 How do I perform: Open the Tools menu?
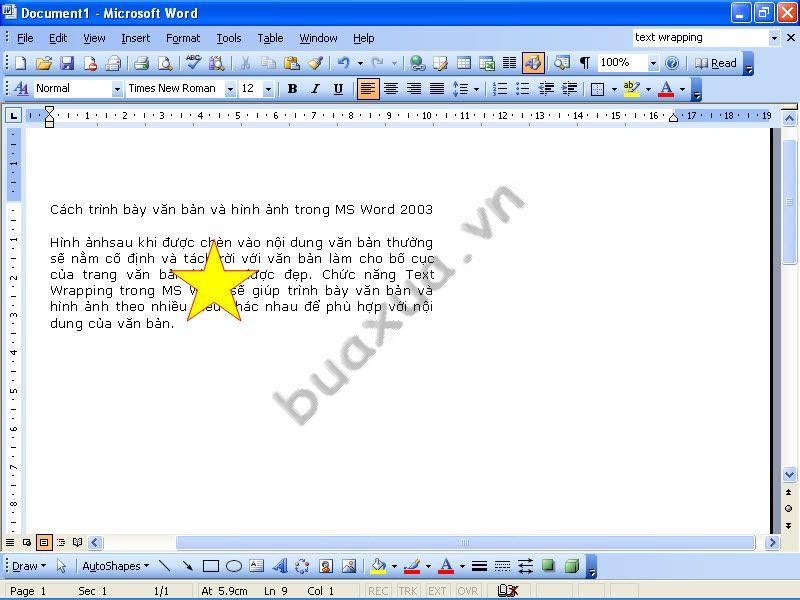pyautogui.click(x=229, y=38)
